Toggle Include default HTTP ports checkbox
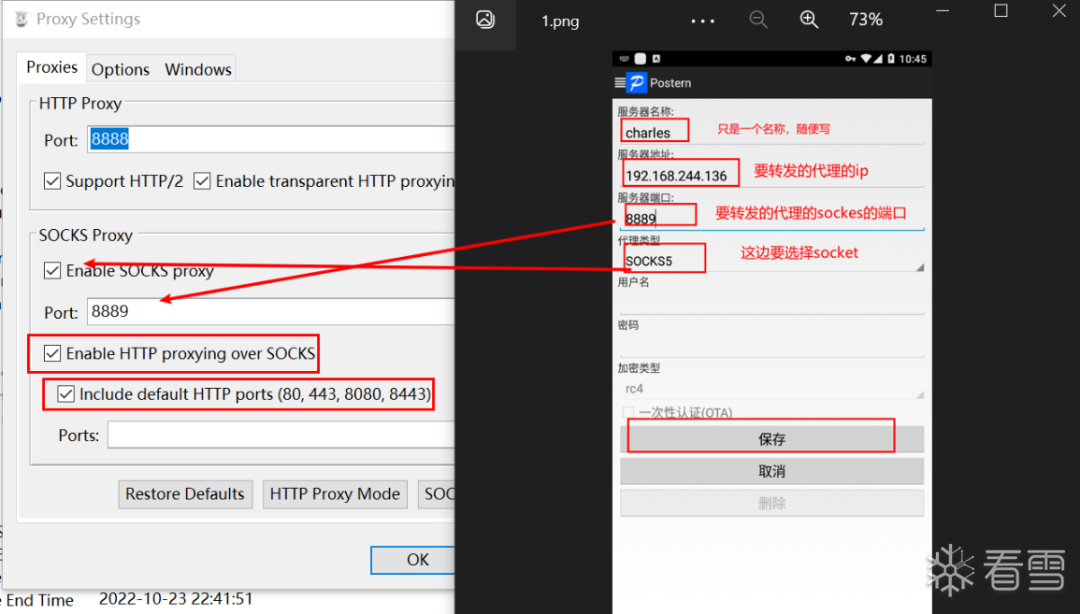This screenshot has width=1080, height=614. tap(65, 394)
